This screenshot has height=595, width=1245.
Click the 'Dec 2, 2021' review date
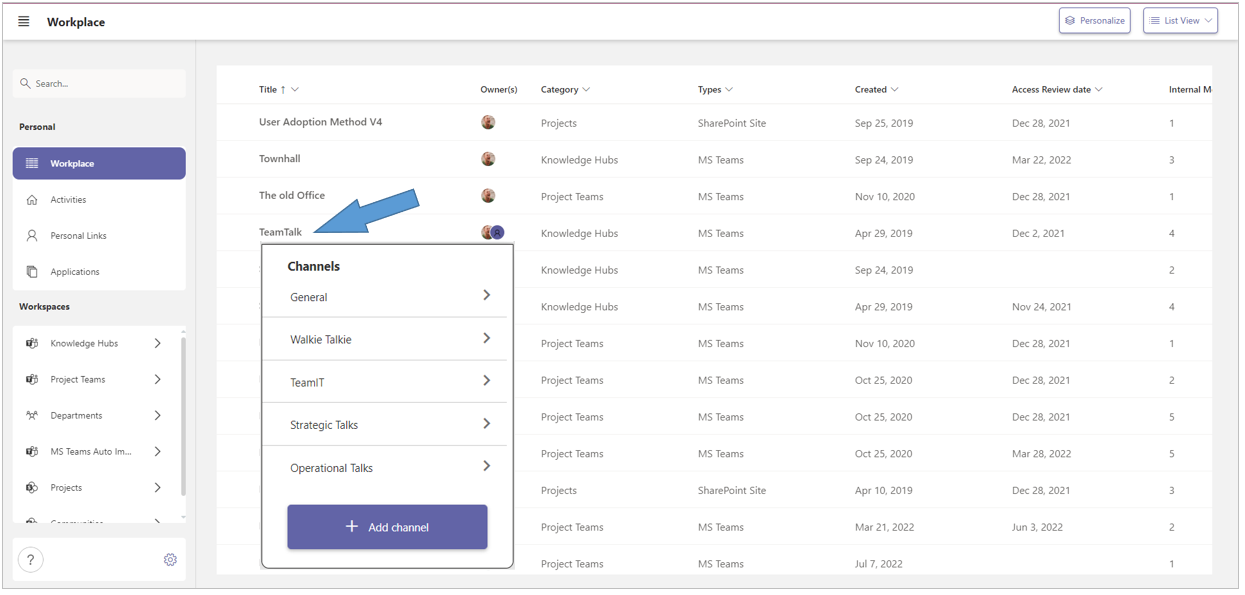pos(1038,233)
